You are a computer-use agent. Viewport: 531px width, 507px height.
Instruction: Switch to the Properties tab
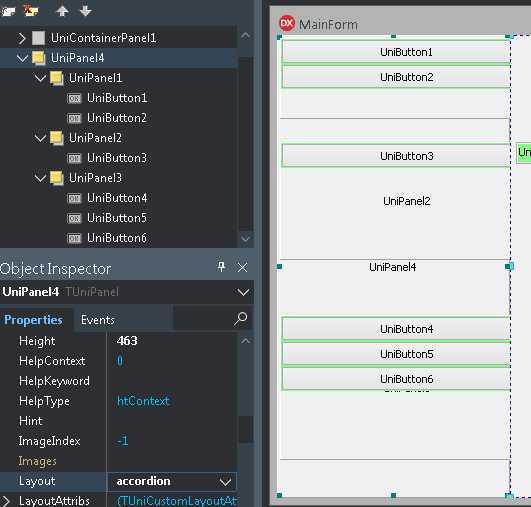coord(33,320)
